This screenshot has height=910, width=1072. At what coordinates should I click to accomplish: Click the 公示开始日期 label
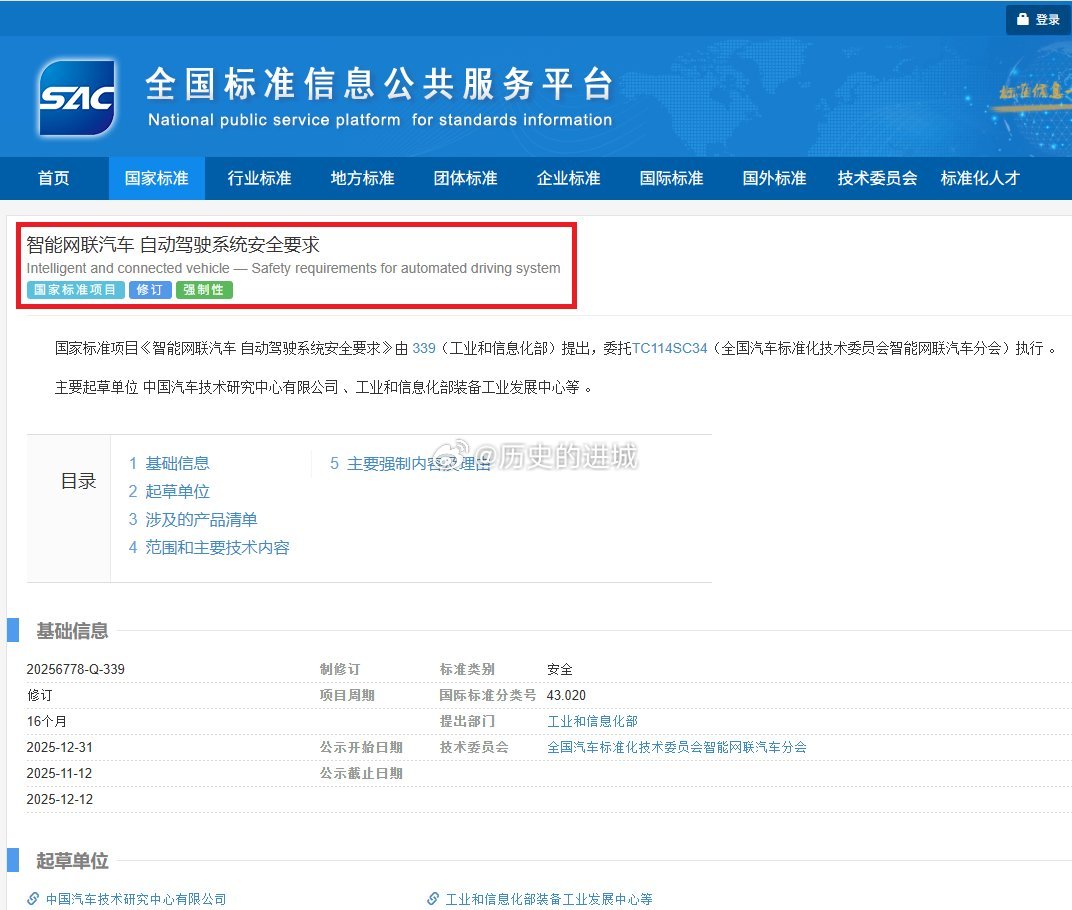pyautogui.click(x=361, y=747)
